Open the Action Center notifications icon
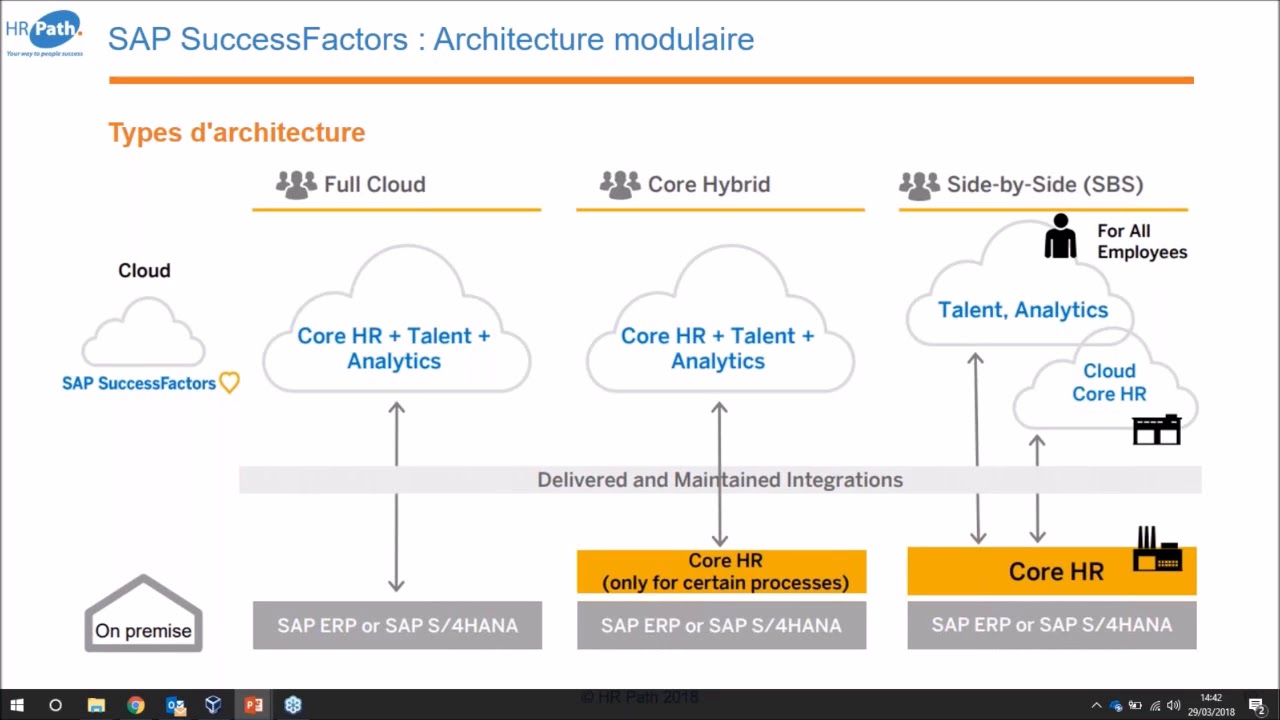Image resolution: width=1280 pixels, height=720 pixels. click(x=1257, y=706)
